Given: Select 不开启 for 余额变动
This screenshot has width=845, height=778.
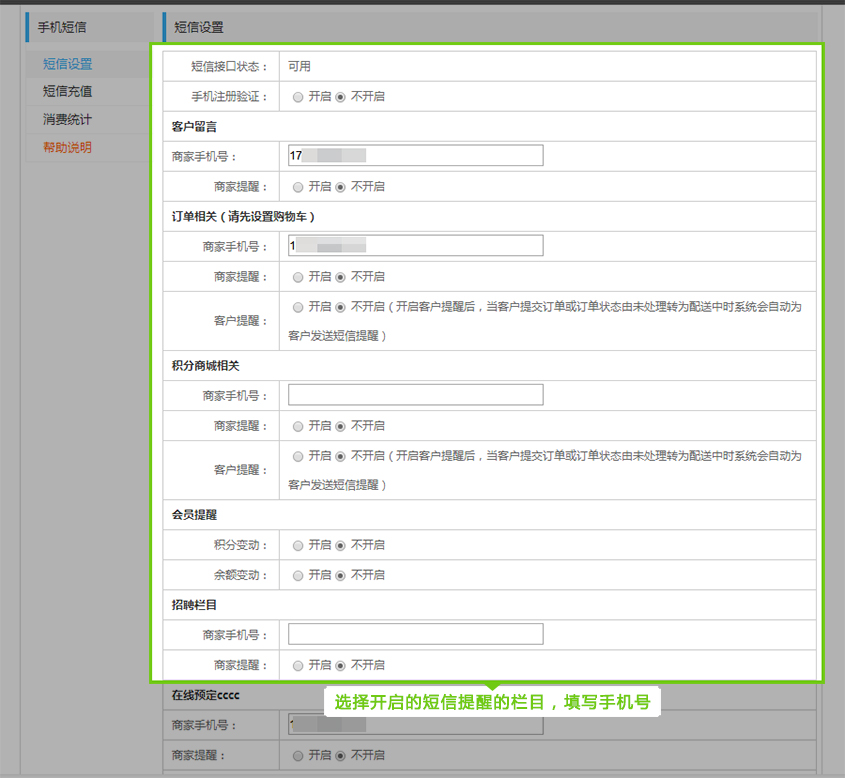Looking at the screenshot, I should tap(341, 575).
